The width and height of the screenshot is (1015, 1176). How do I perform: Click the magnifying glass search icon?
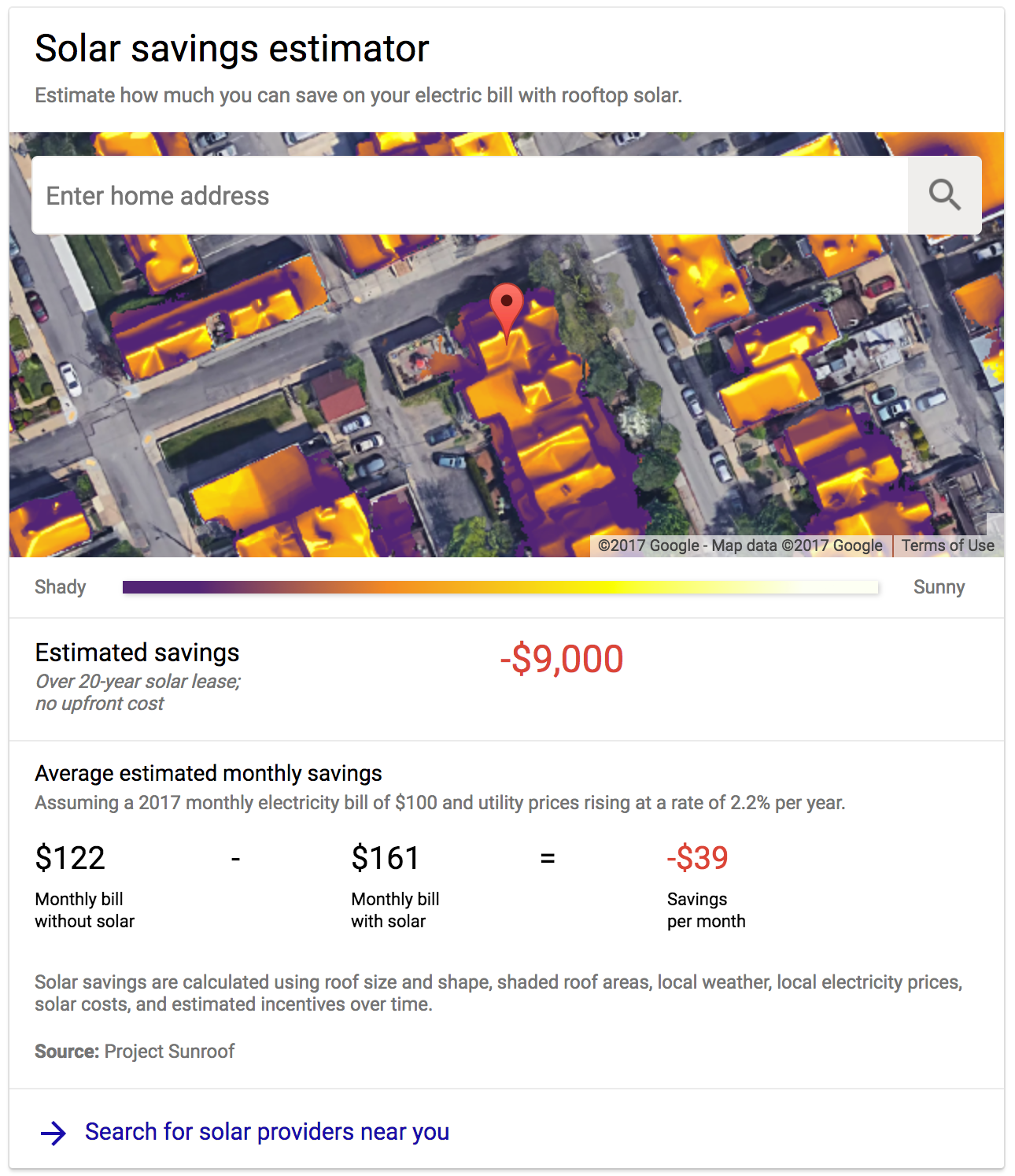tap(944, 194)
